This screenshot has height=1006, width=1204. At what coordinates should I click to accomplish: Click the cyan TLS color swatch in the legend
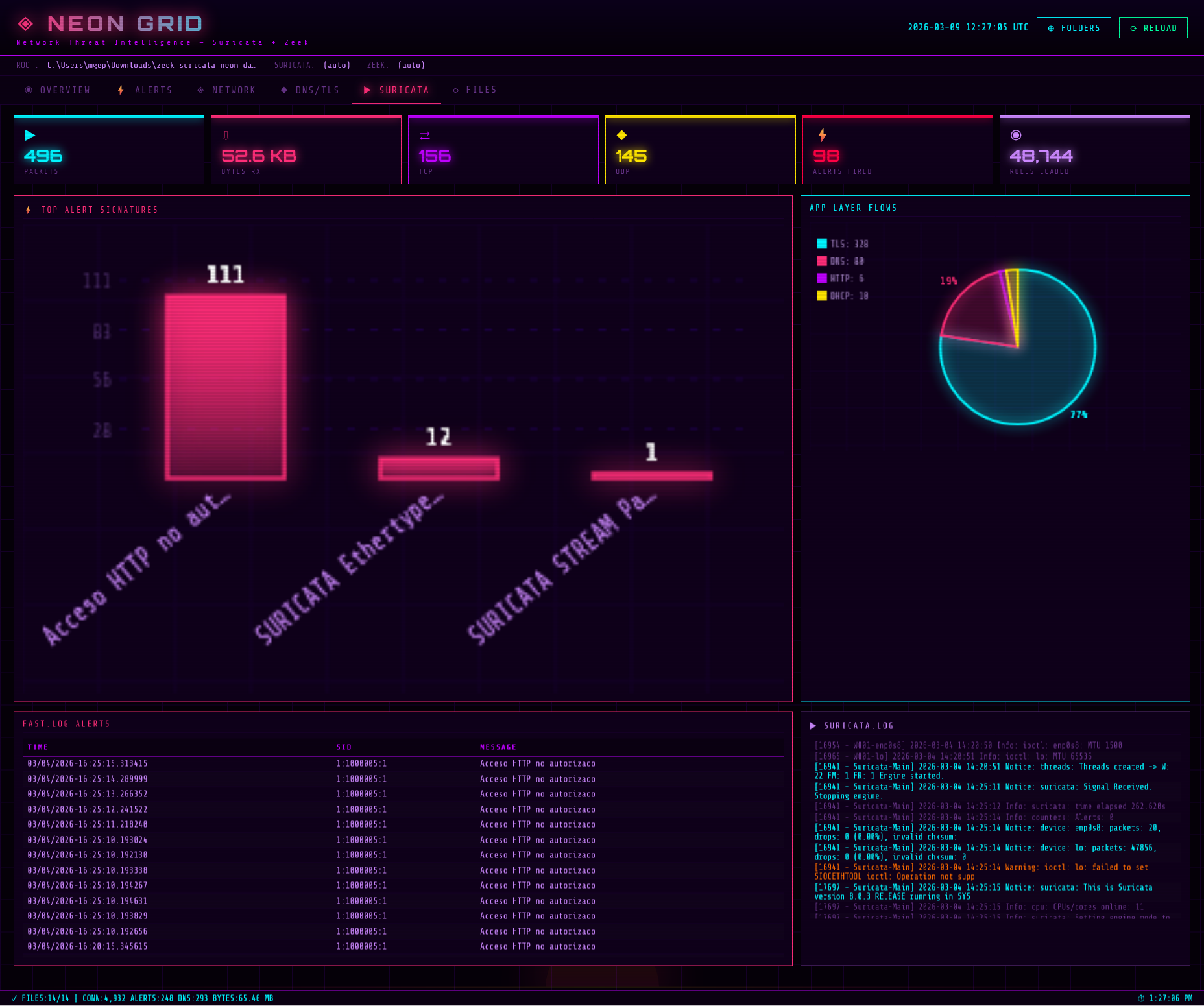(x=821, y=244)
